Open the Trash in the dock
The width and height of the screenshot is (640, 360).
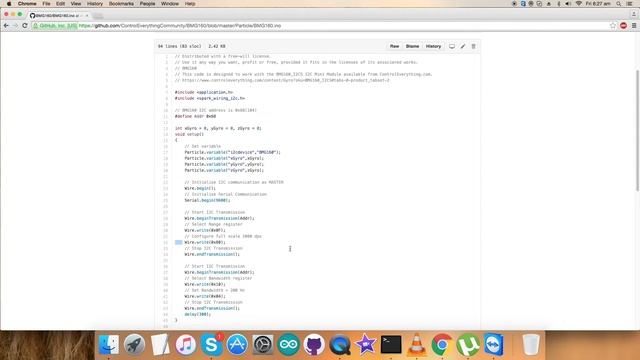(531, 344)
